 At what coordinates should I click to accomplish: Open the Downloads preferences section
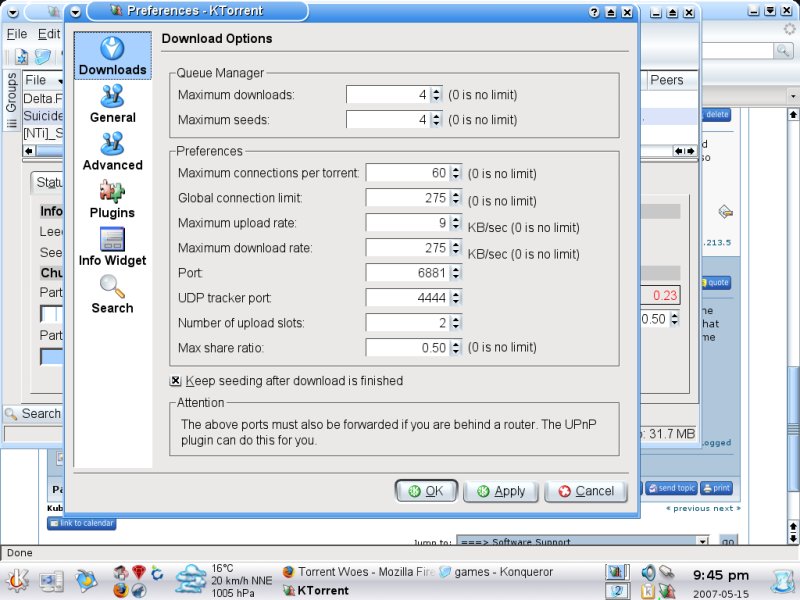[x=112, y=56]
